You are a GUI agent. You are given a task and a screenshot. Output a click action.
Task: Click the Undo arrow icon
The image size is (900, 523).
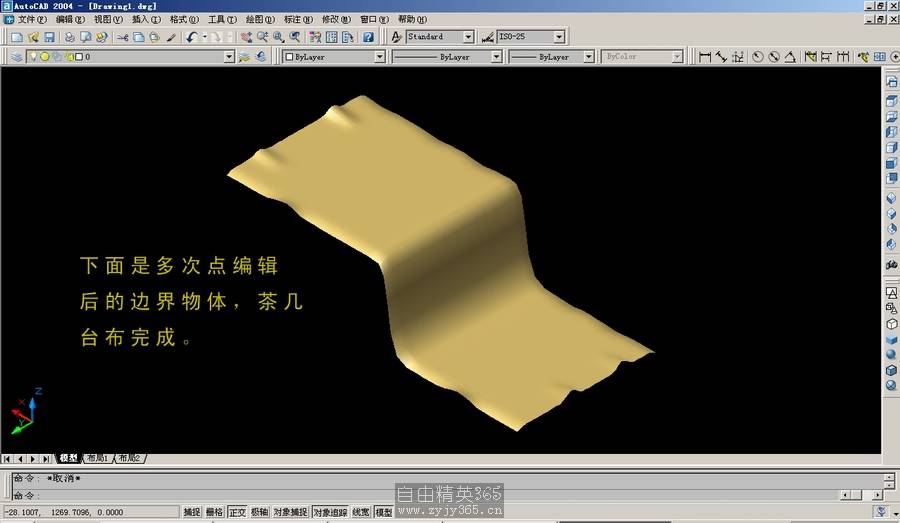tap(191, 37)
